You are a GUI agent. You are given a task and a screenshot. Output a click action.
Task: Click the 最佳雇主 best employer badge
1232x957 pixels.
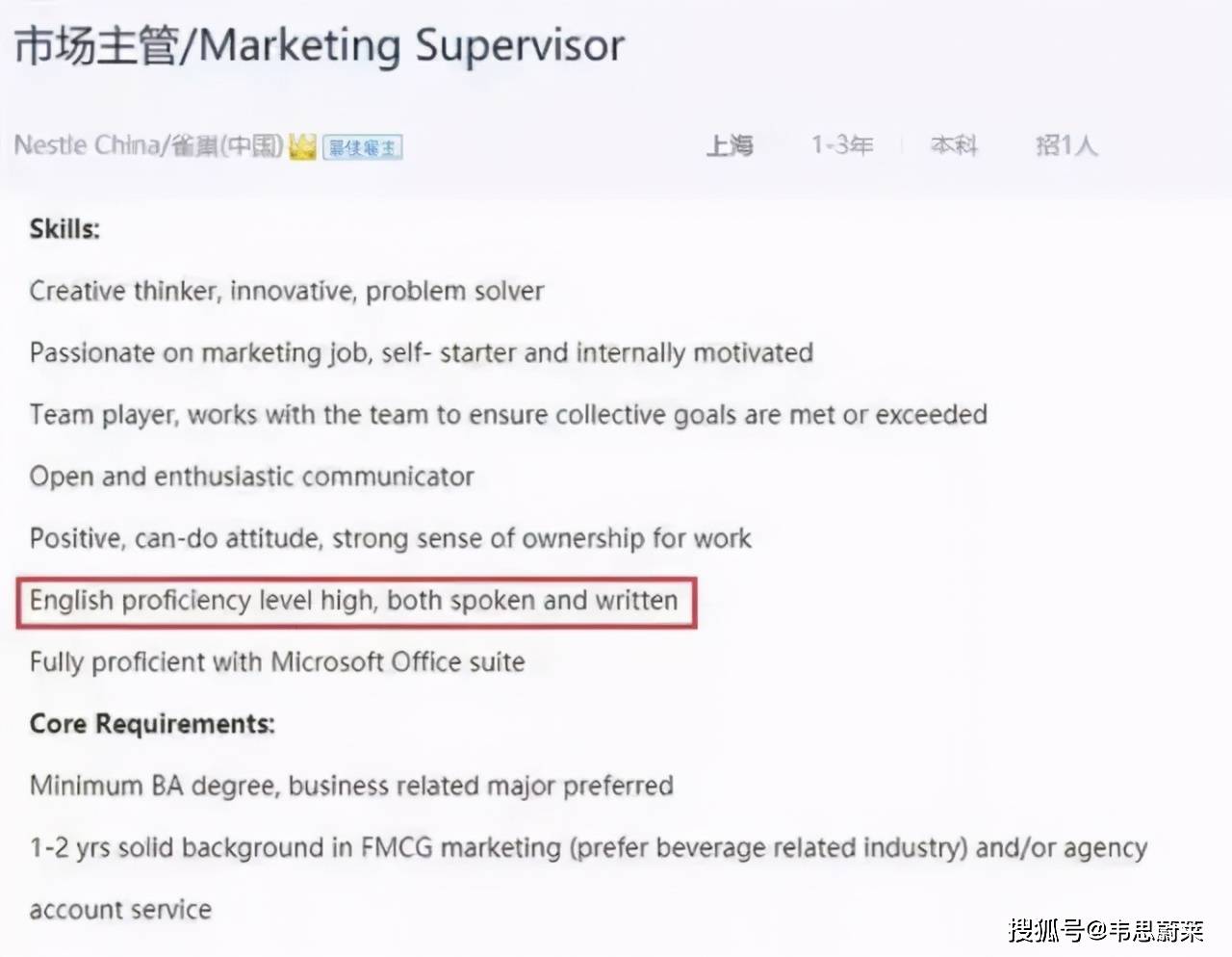click(362, 147)
